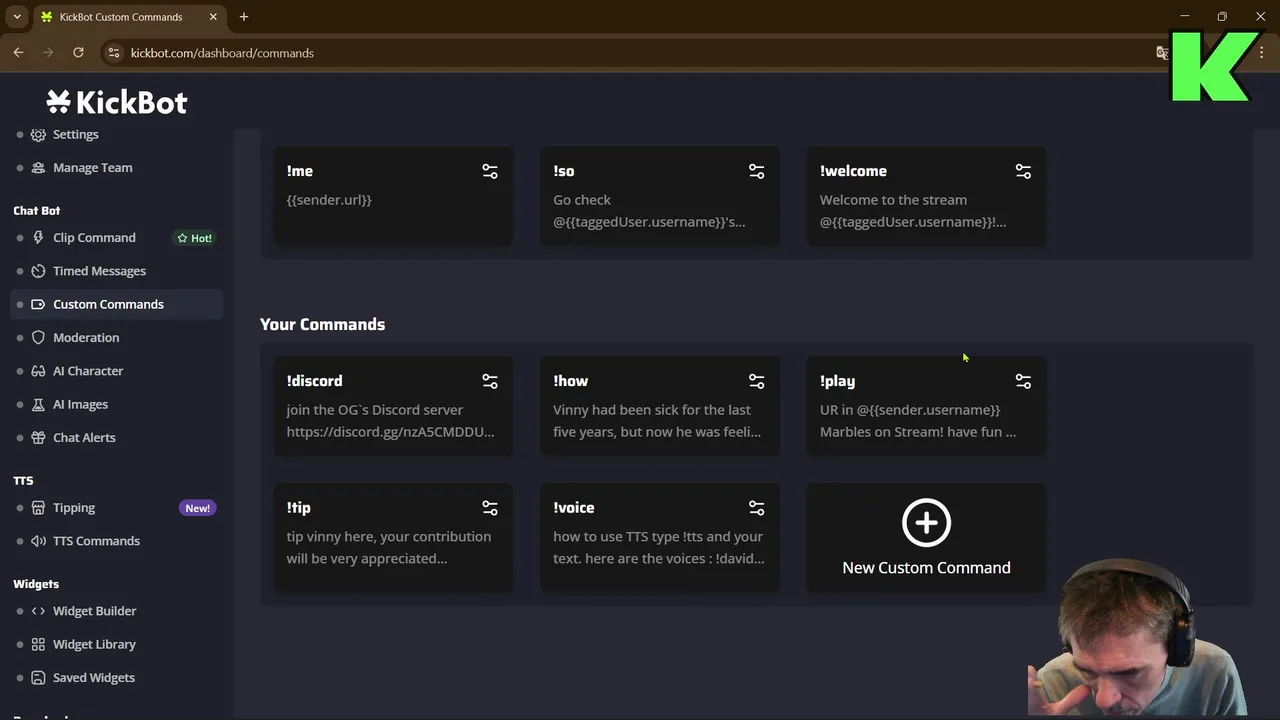Screen dimensions: 1280x720
Task: Click the Moderation shield icon
Action: 38,338
